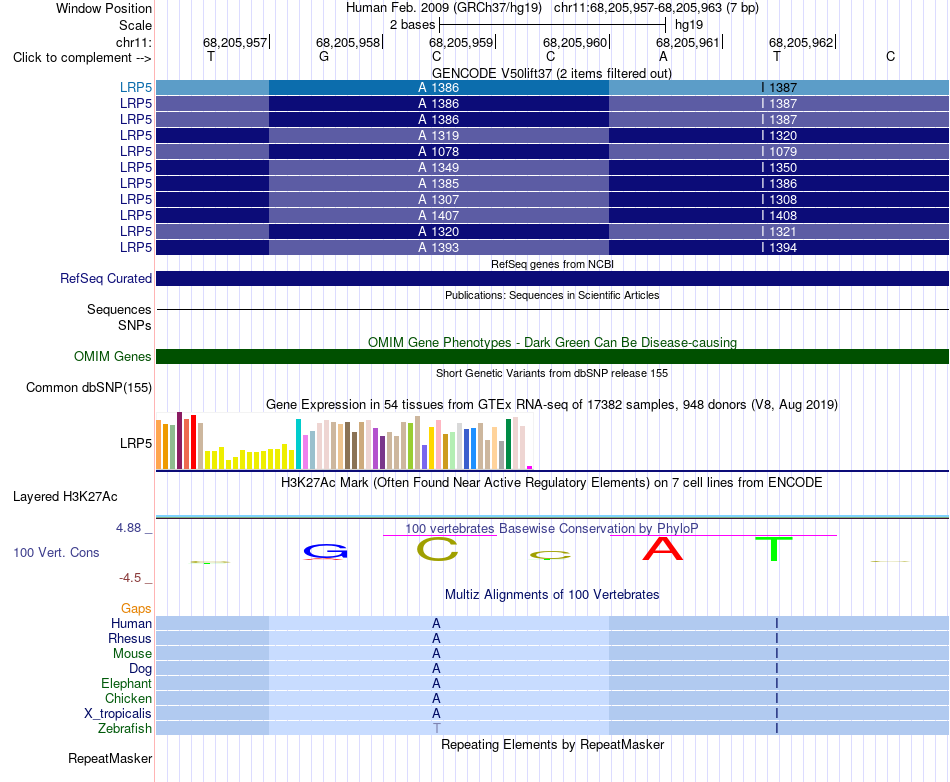Click the 'Click to complement -->' label
This screenshot has height=782, width=950.
point(82,58)
